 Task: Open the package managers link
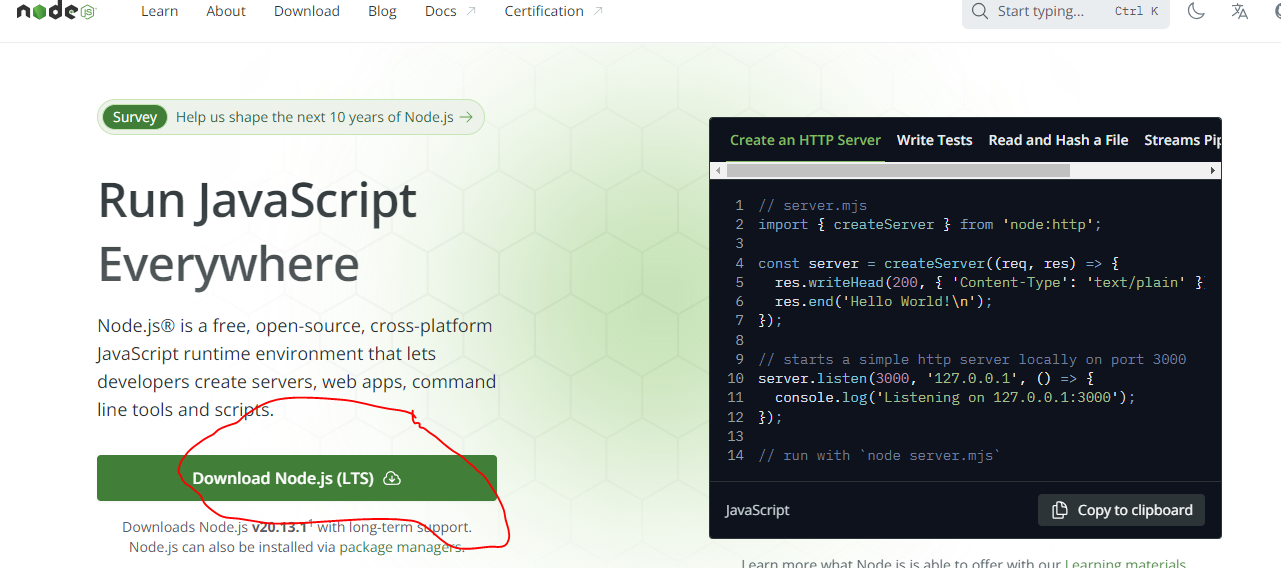402,547
